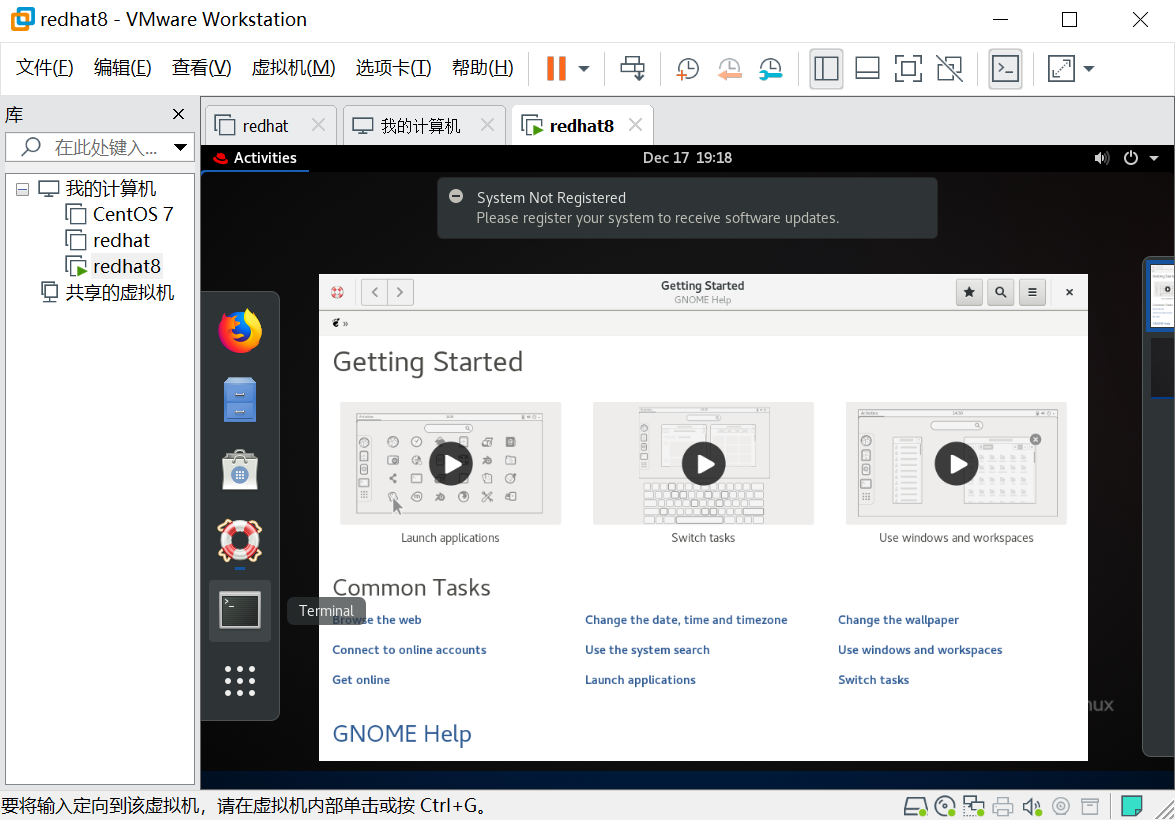Toggle the thumbnail bar view icon

[867, 68]
